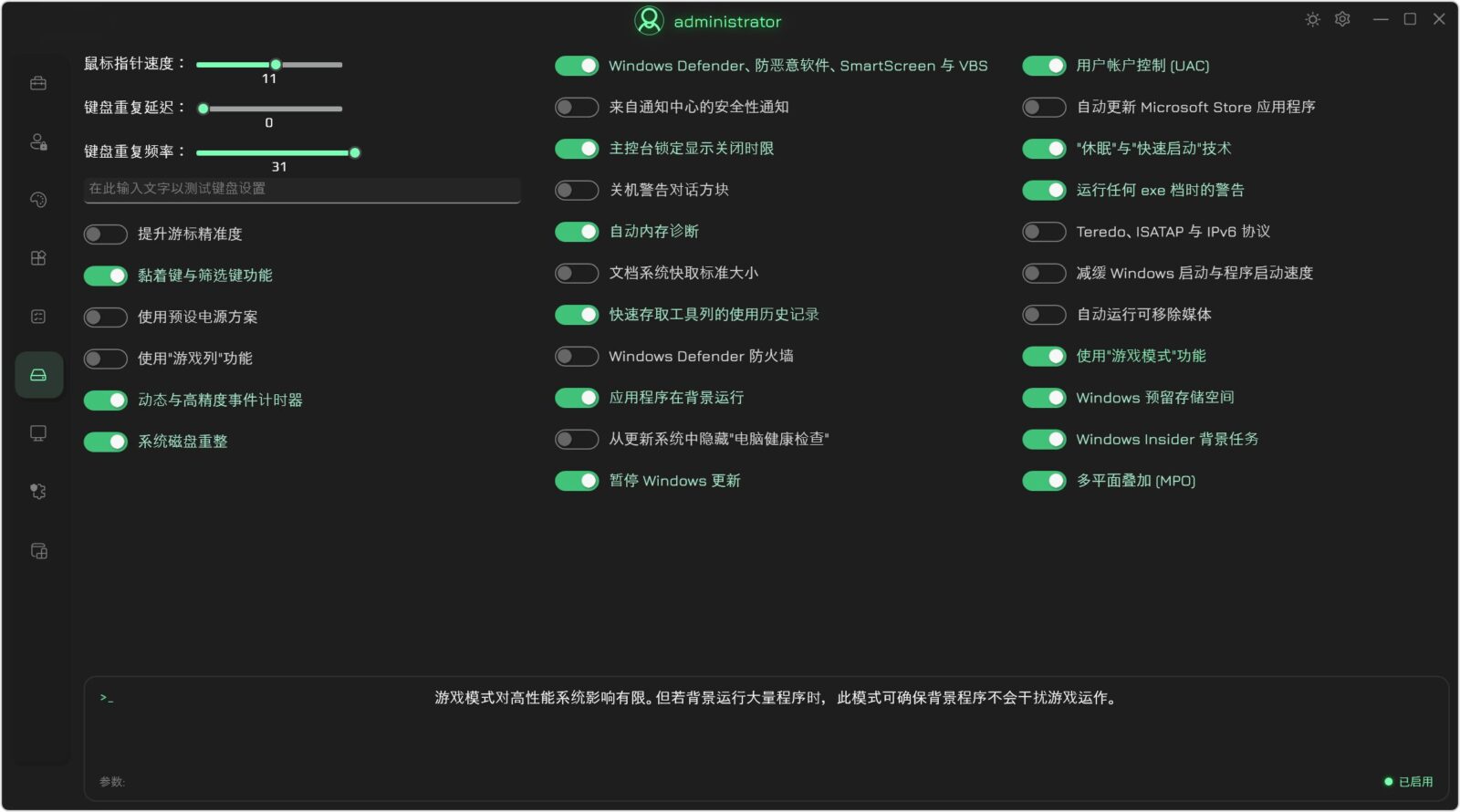The height and width of the screenshot is (812, 1460).
Task: Turn off 暂停 Windows 更新 toggle
Action: (577, 481)
